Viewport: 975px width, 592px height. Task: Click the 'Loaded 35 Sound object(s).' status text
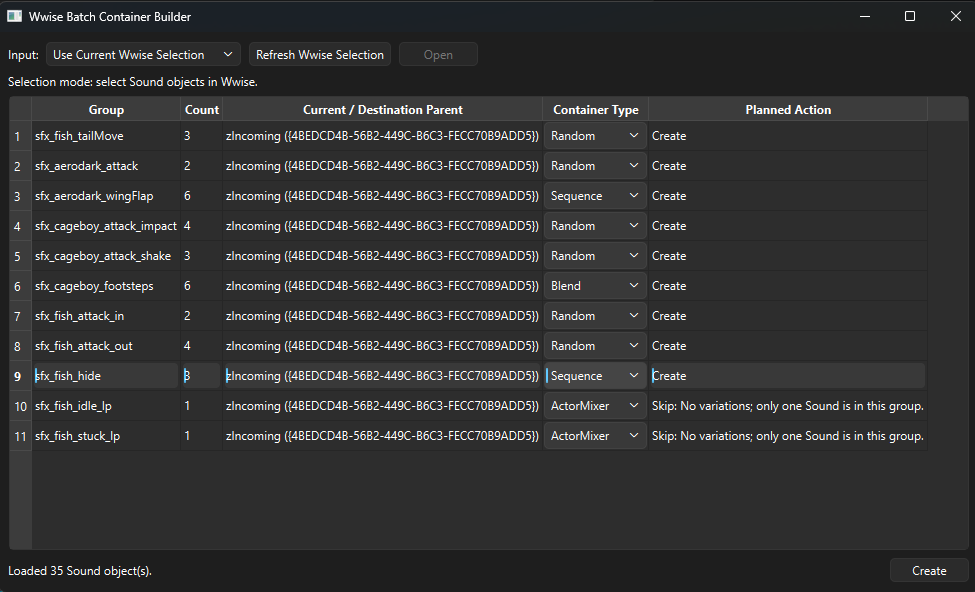click(x=80, y=570)
